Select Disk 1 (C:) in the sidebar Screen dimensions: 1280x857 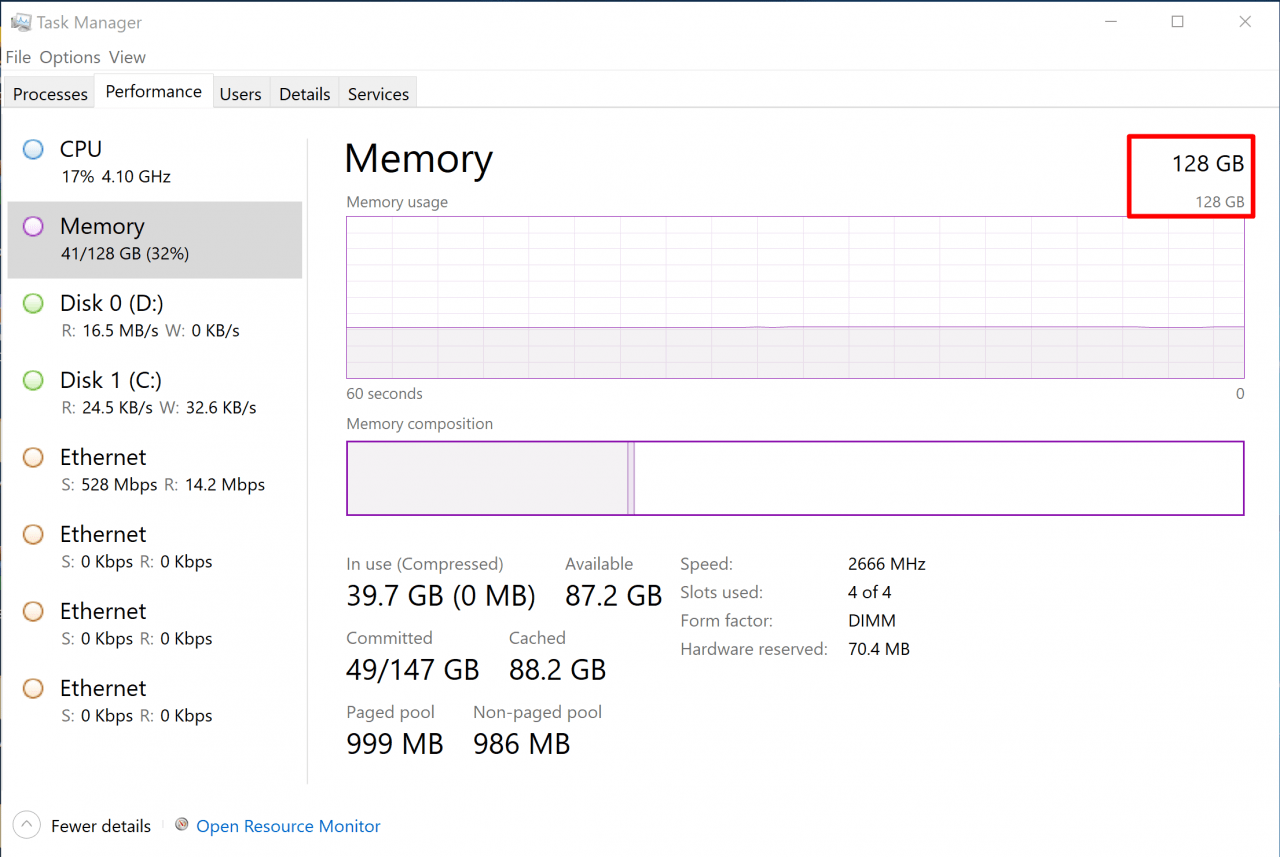coord(110,392)
